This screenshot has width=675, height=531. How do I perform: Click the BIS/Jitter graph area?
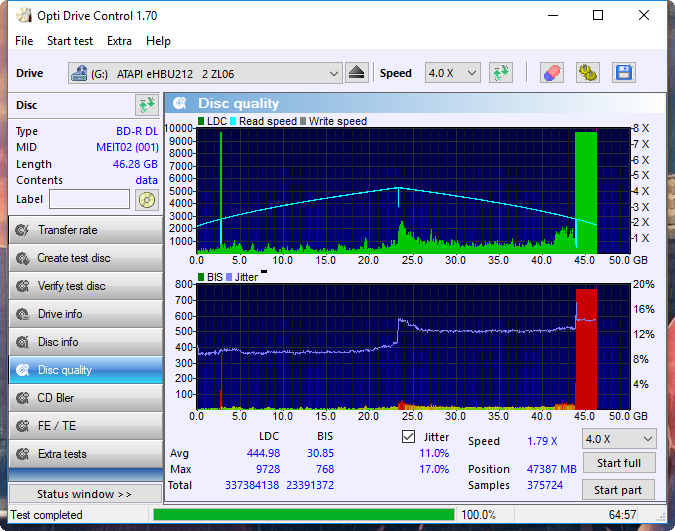point(413,347)
